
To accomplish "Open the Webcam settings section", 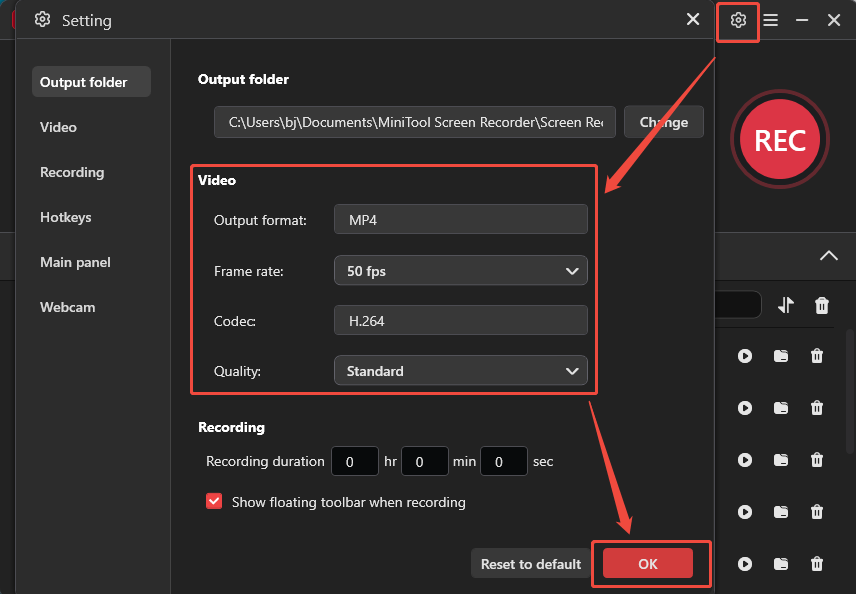I will click(x=67, y=307).
